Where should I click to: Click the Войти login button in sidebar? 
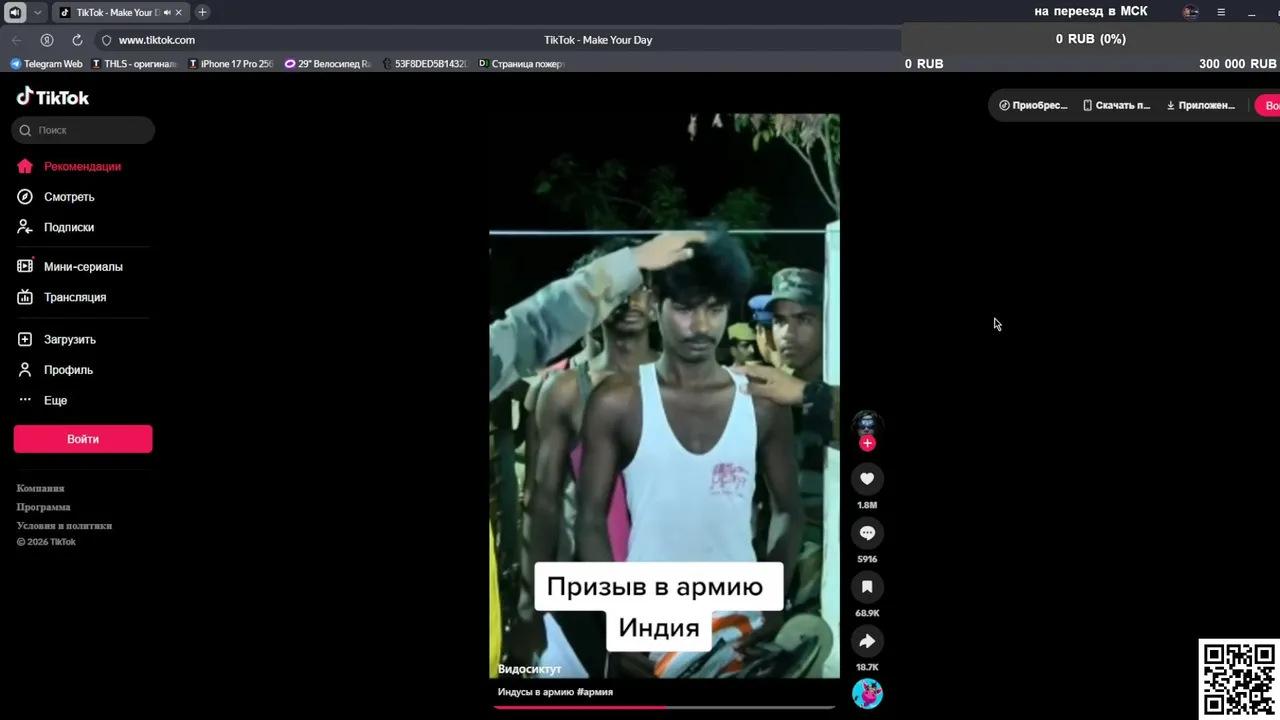point(83,439)
